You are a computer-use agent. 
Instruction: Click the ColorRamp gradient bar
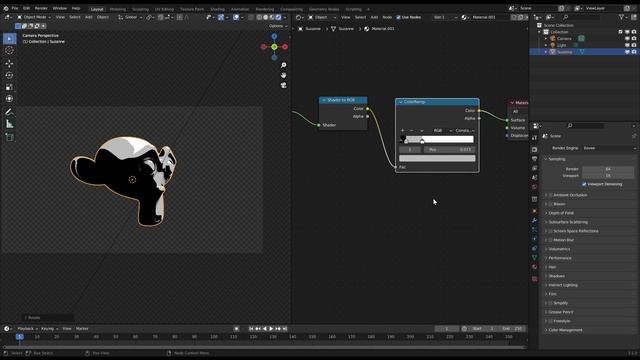tap(437, 139)
